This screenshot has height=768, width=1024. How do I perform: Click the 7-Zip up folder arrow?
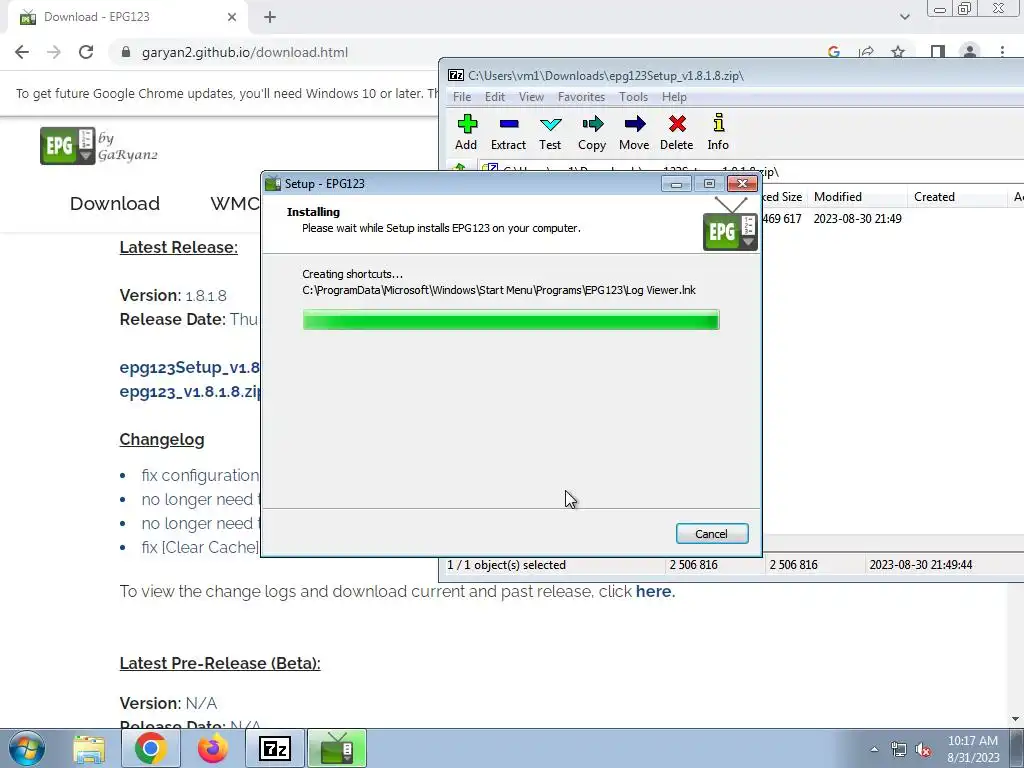(459, 170)
